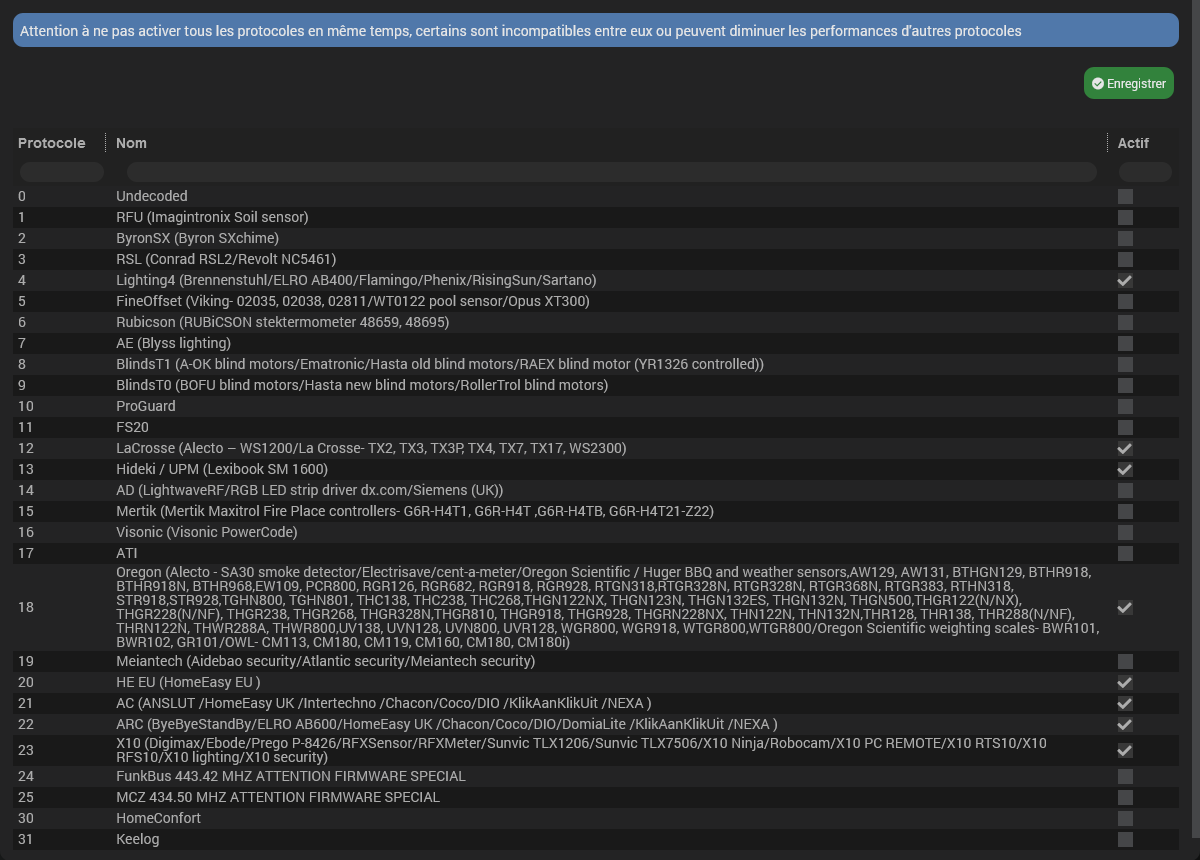Click protocol number 18 cell

pyautogui.click(x=26, y=607)
